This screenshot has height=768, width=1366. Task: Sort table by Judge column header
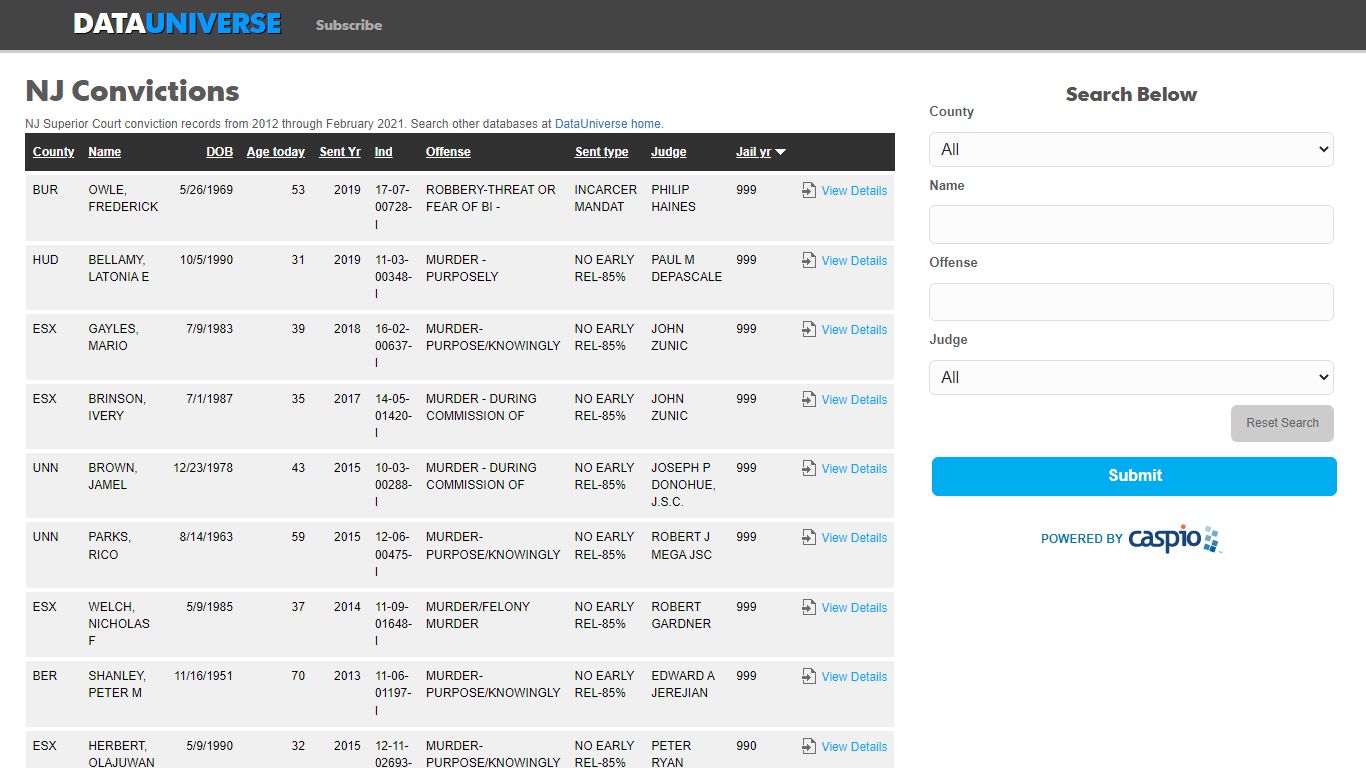[669, 152]
